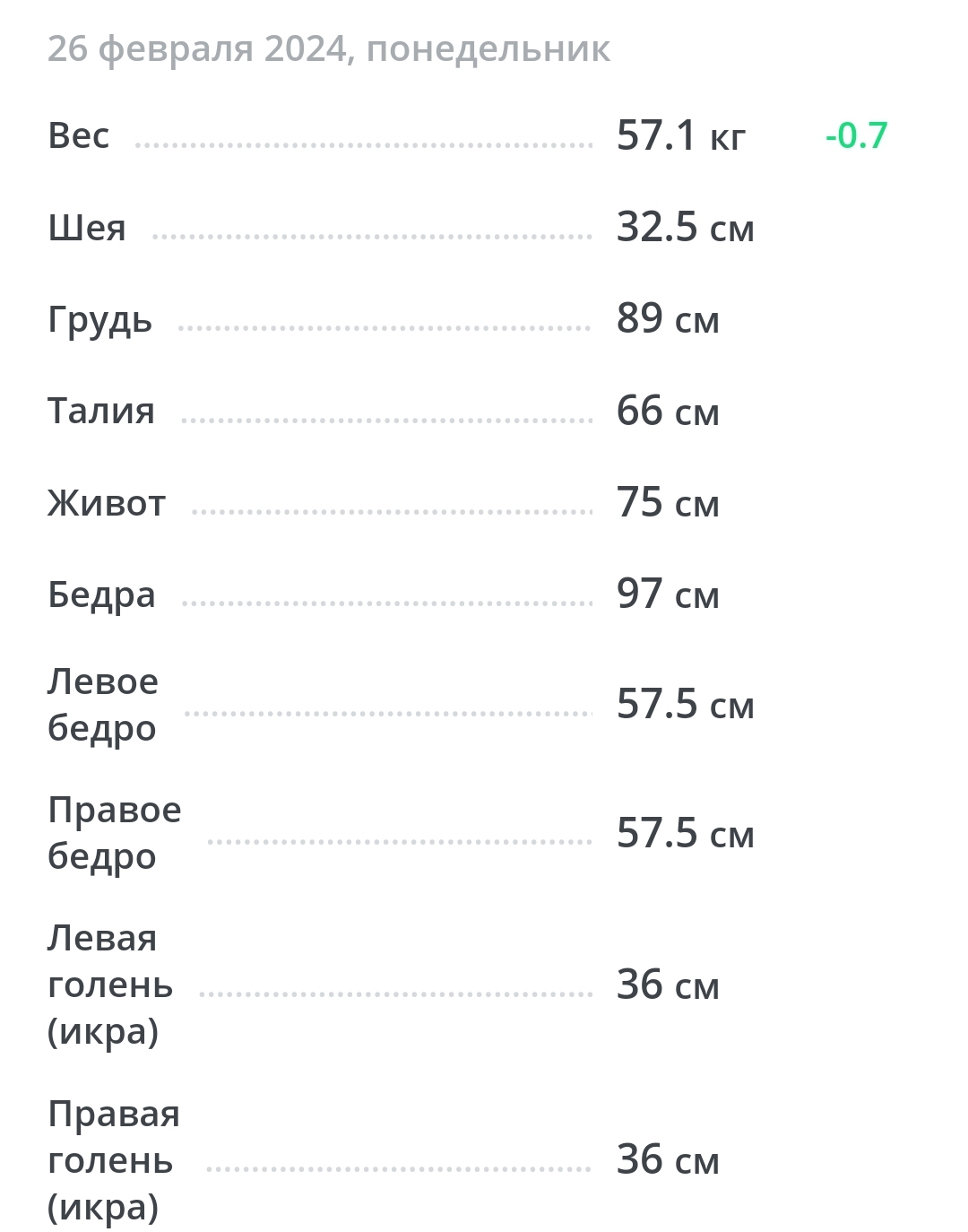The width and height of the screenshot is (968, 1232).
Task: Select the Талия label
Action: coord(101,412)
